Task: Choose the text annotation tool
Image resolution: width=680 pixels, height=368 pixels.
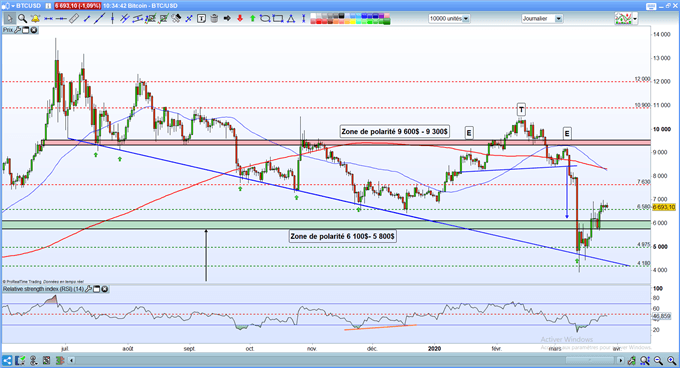Action: pyautogui.click(x=201, y=18)
